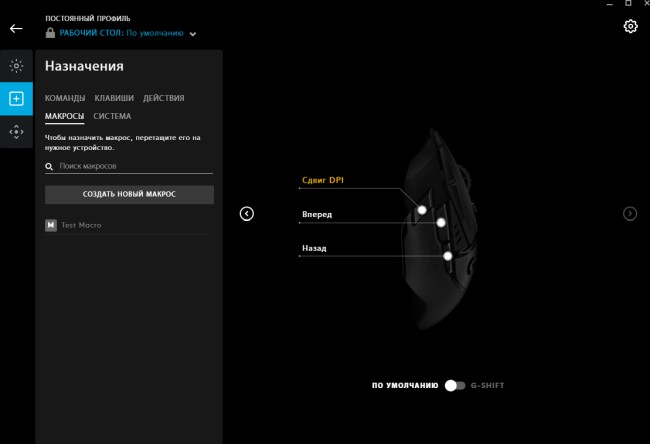Click the back arrow icon
This screenshot has height=444, width=650.
[x=16, y=29]
